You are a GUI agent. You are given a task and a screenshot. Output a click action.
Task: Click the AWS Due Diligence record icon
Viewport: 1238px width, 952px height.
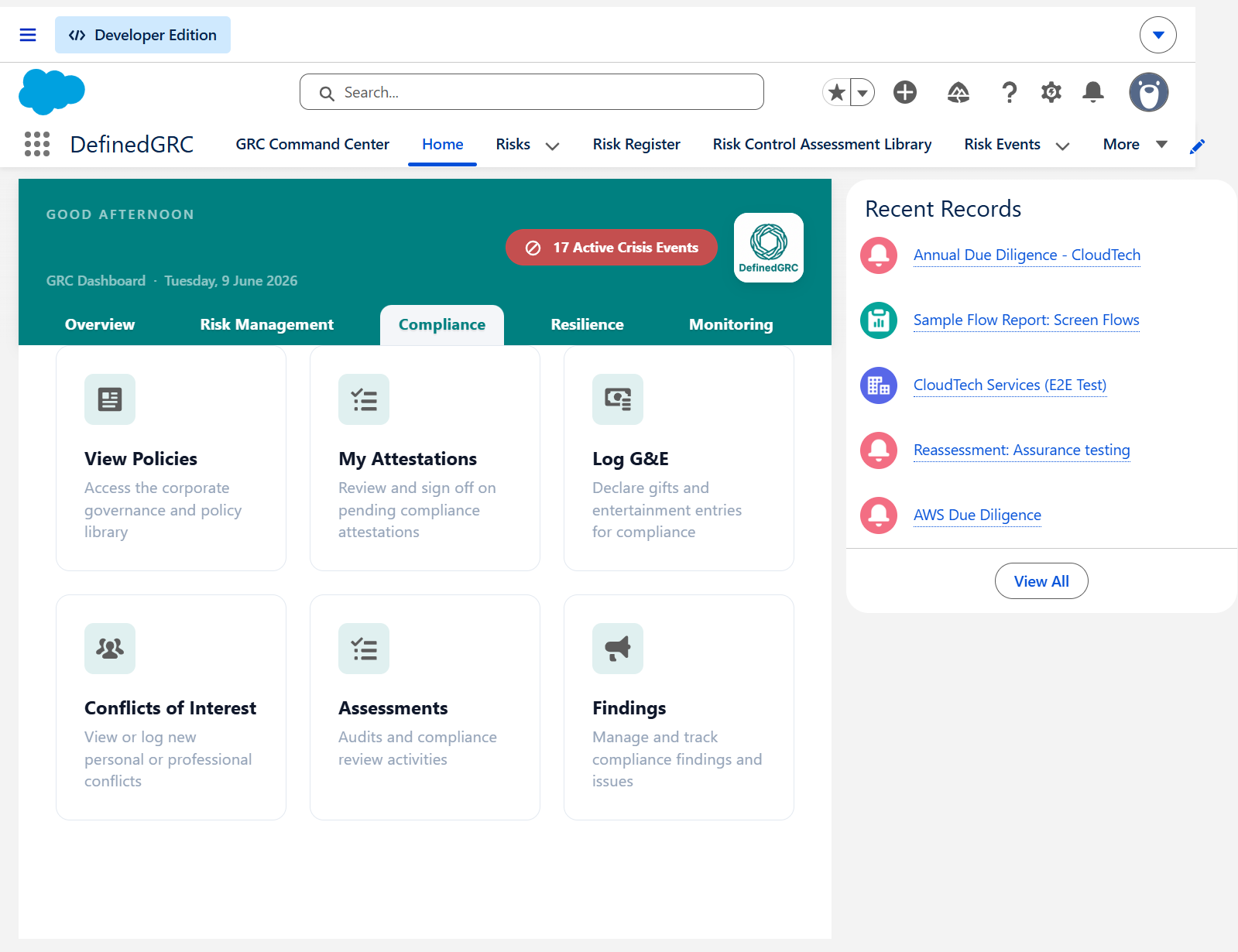[x=879, y=515]
